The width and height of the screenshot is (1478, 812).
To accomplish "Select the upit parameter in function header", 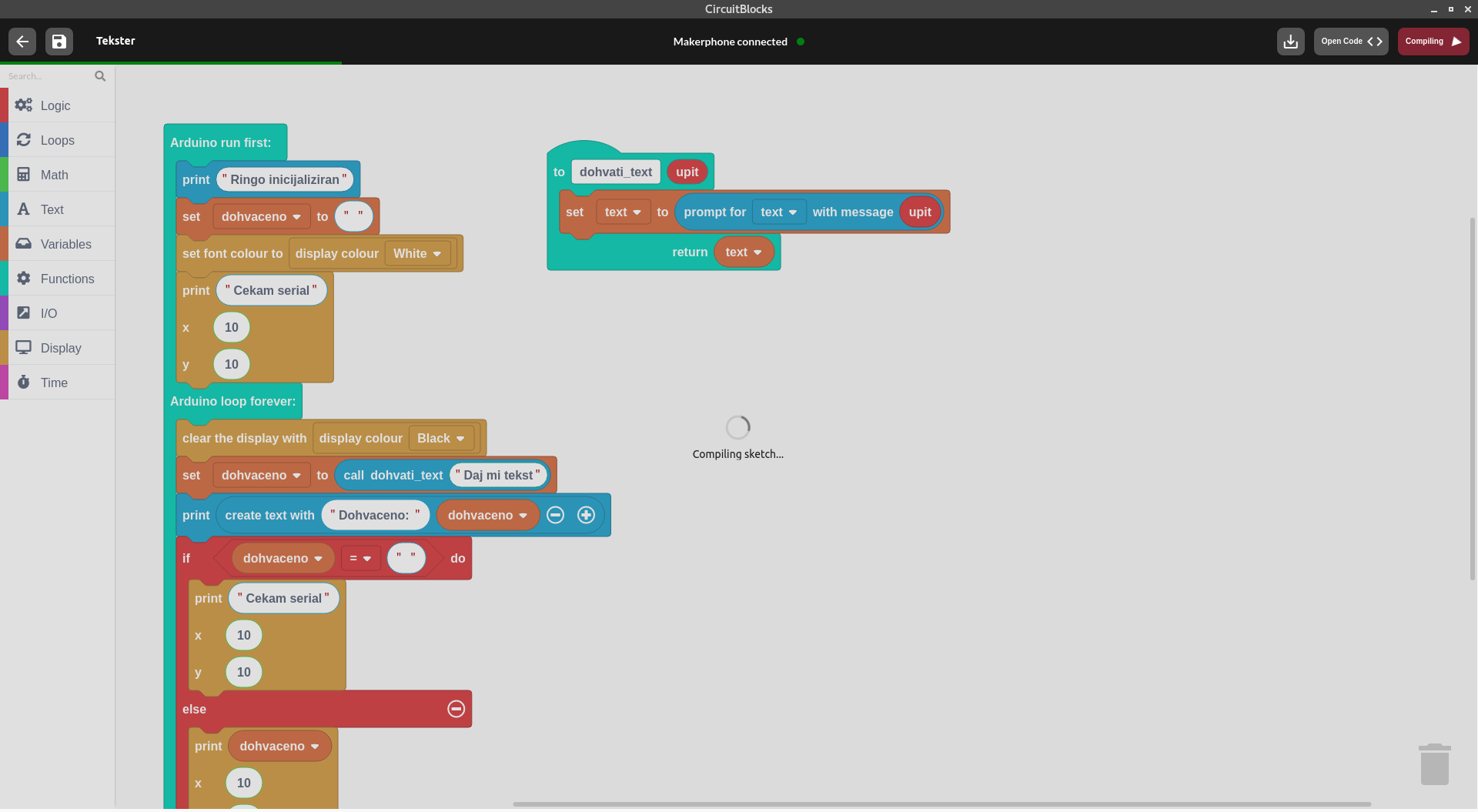I will coord(687,172).
